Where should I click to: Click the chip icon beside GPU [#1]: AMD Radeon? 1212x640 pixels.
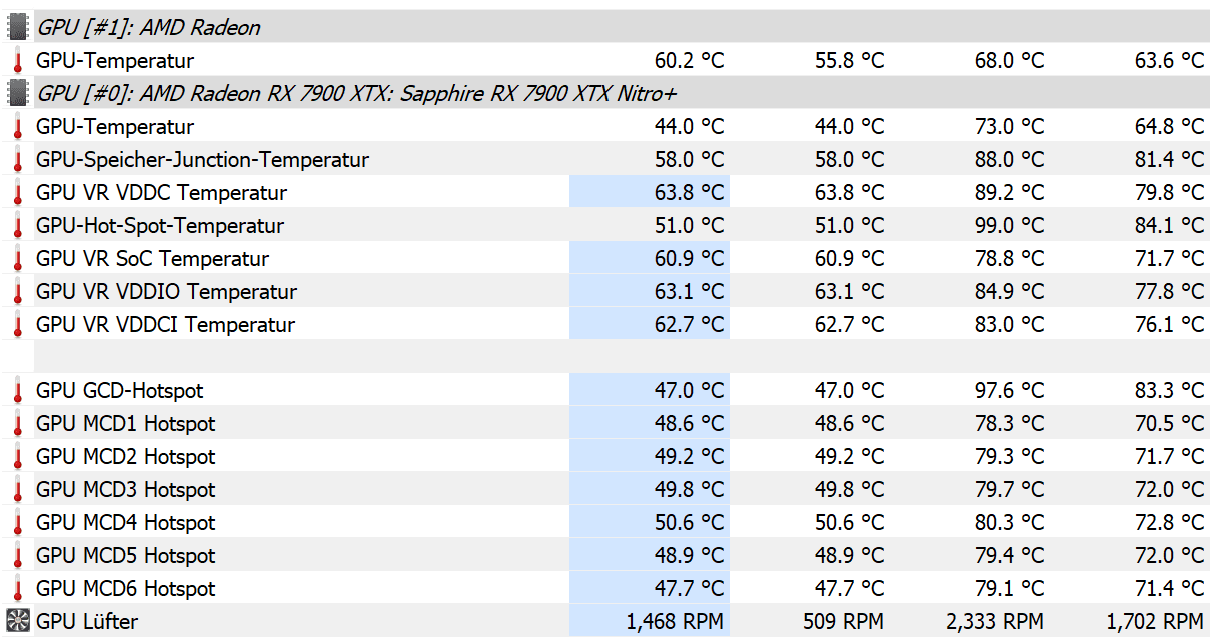click(x=18, y=27)
